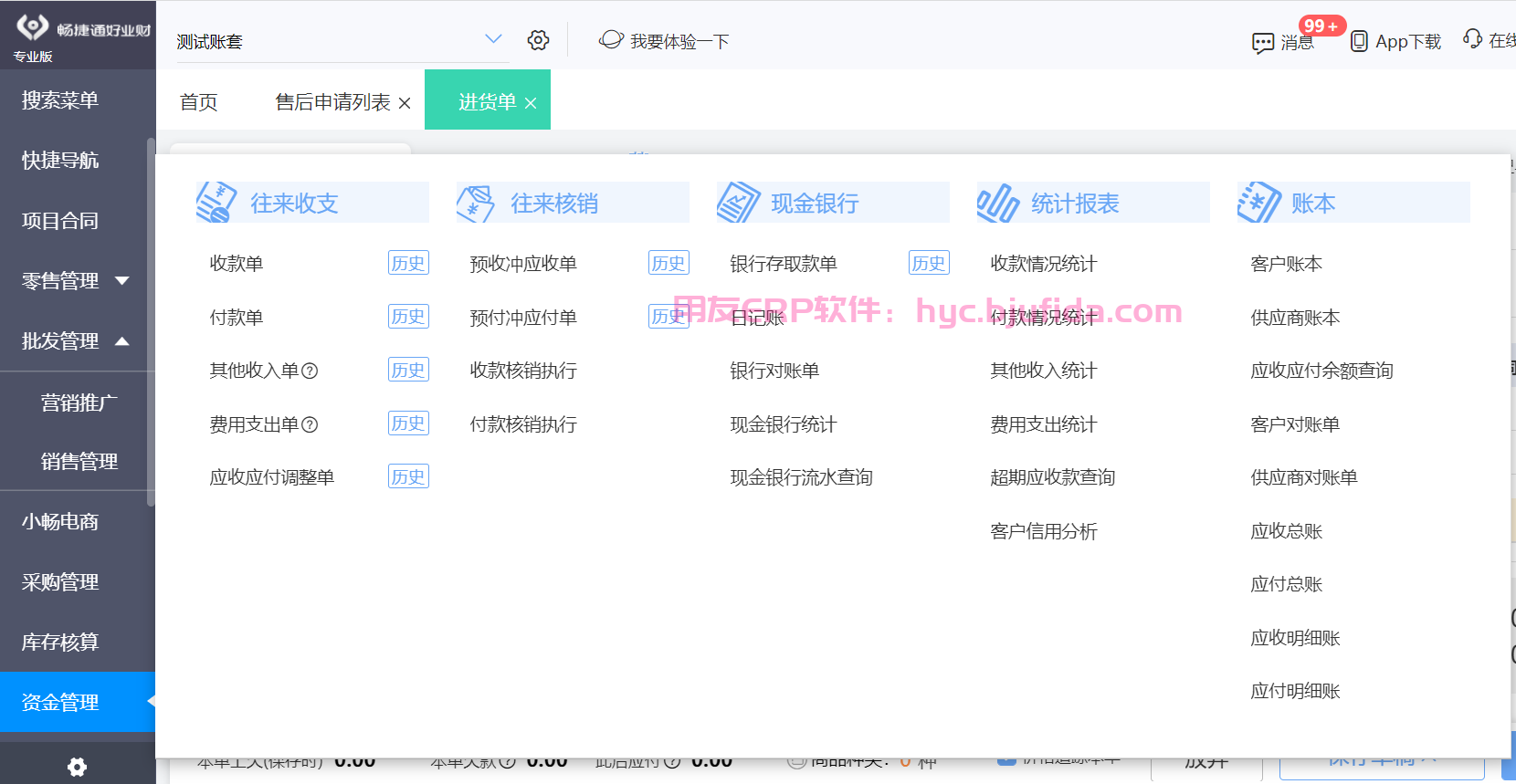Open the 消息 chat bubble icon
The height and width of the screenshot is (784, 1516).
tap(1263, 43)
